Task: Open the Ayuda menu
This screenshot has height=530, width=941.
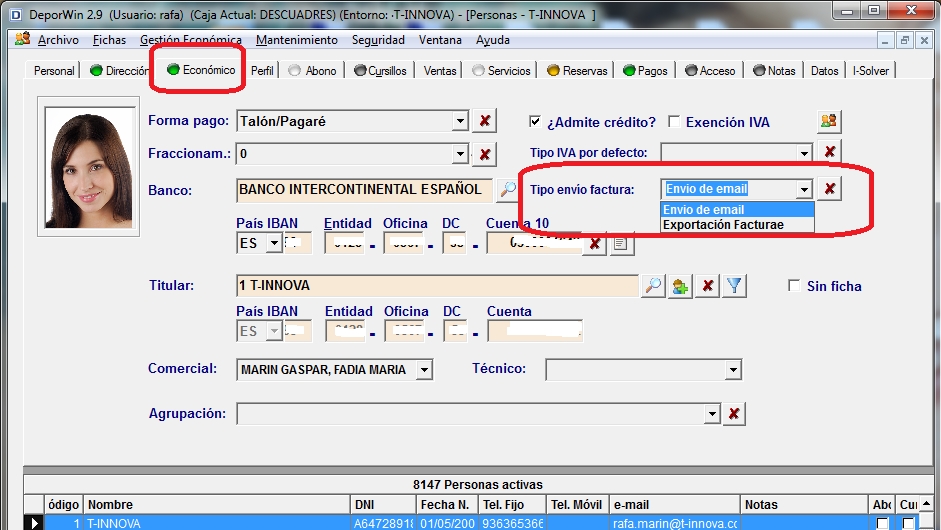Action: coord(493,40)
